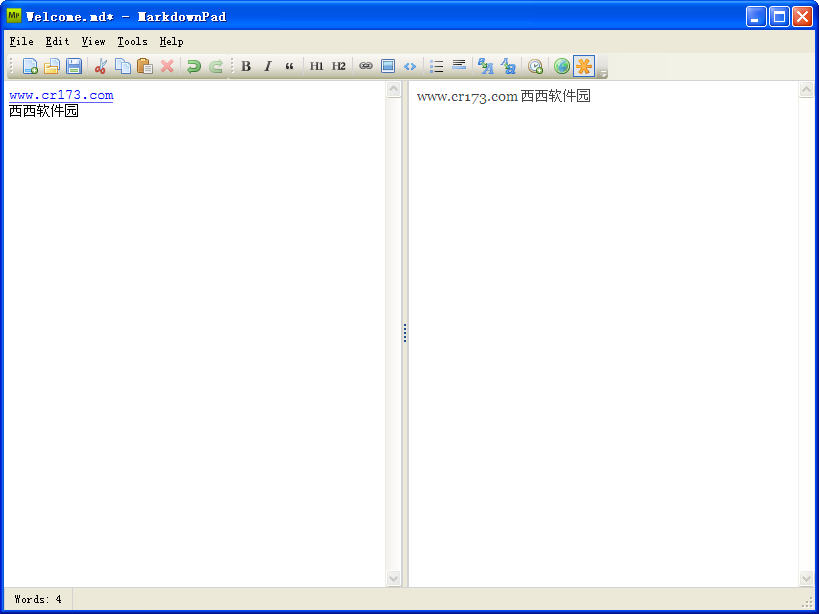The width and height of the screenshot is (819, 614).
Task: Open the Edit menu
Action: (57, 41)
